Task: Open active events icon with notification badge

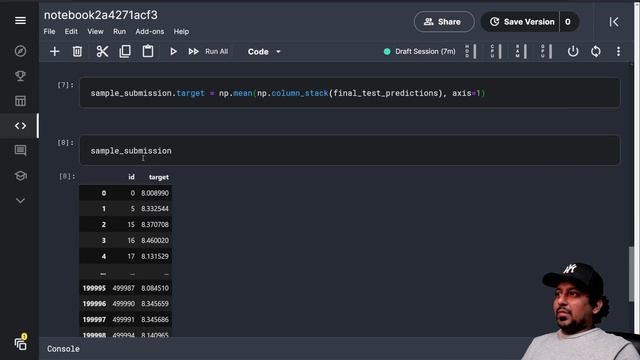Action: pyautogui.click(x=20, y=343)
